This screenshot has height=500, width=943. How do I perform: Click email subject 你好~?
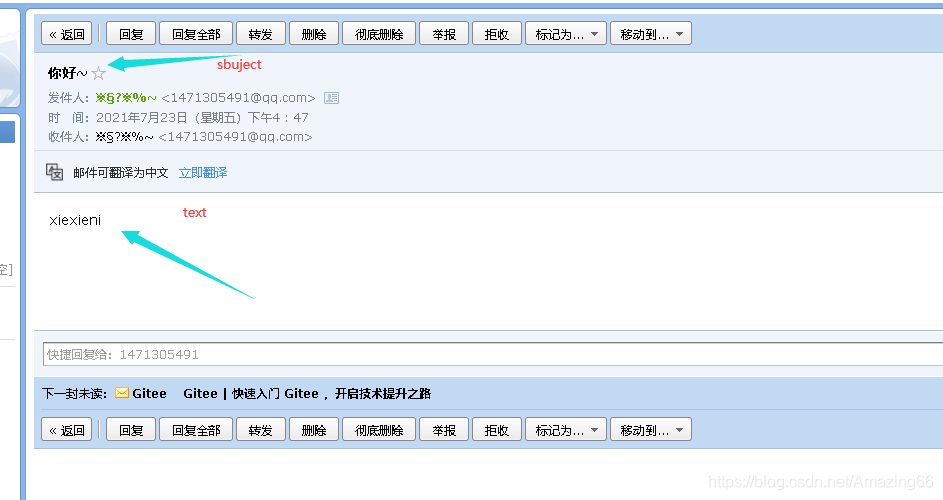[x=67, y=73]
